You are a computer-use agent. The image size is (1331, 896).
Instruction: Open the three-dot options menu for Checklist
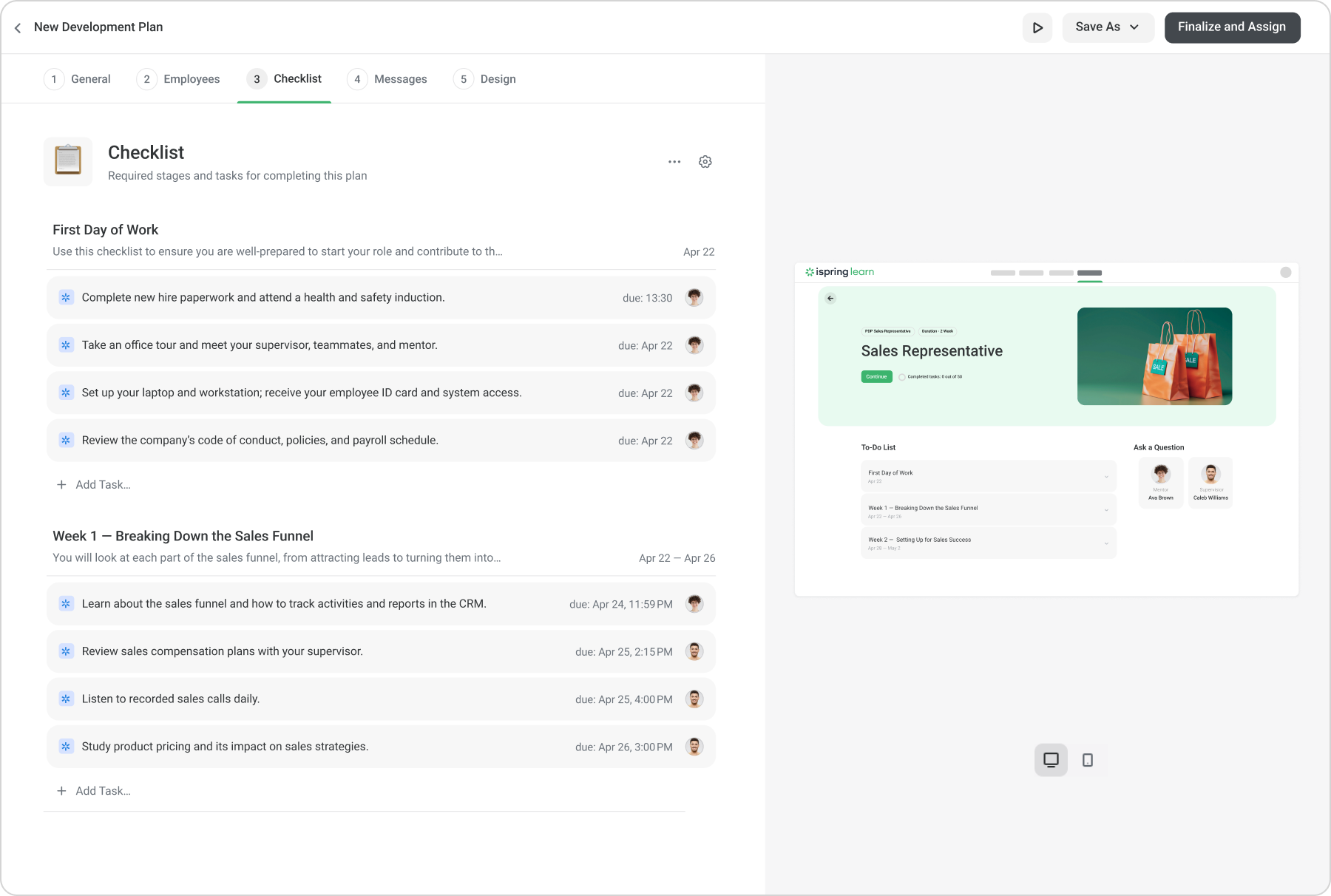pyautogui.click(x=674, y=161)
